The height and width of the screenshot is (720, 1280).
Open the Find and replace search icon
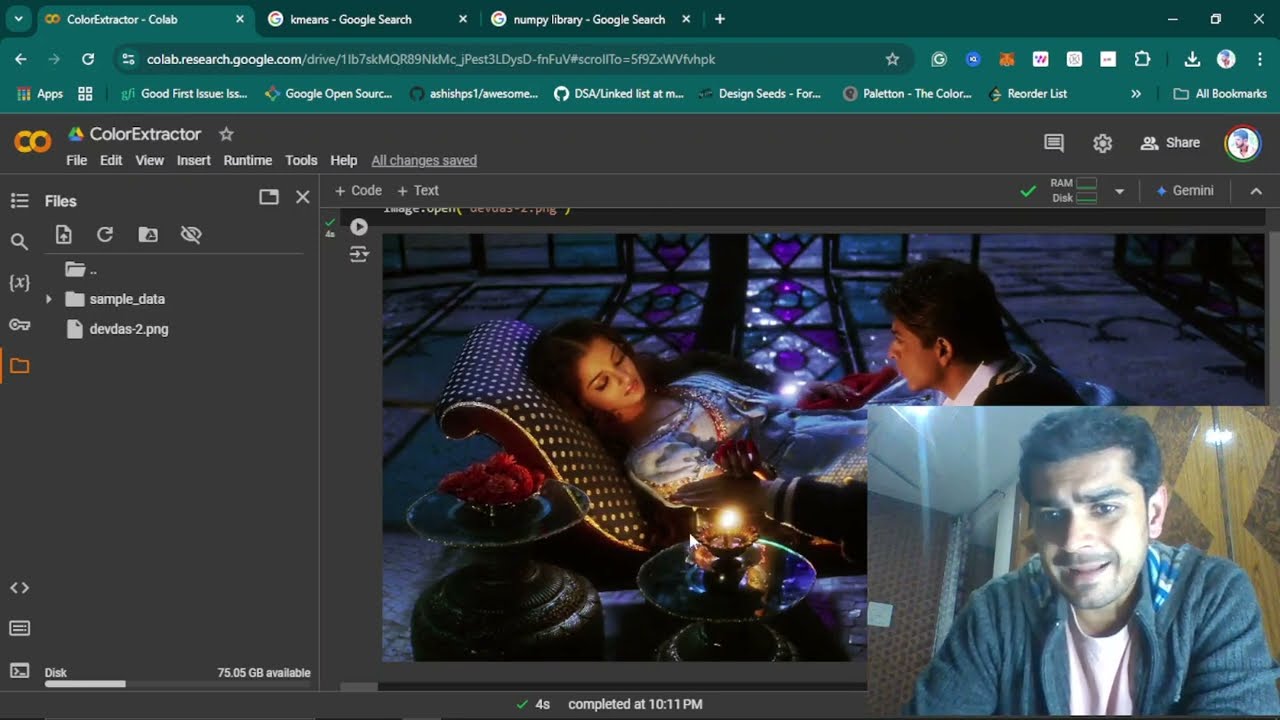coord(19,241)
